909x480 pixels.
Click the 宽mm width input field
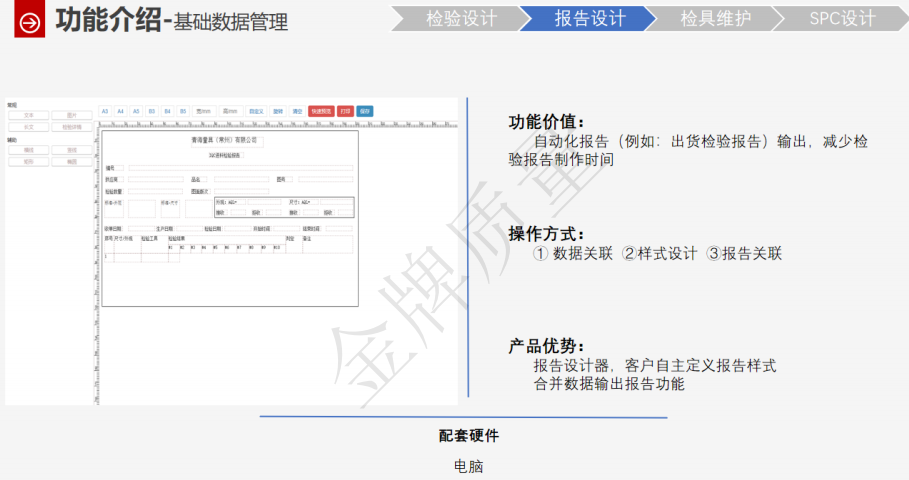[204, 111]
